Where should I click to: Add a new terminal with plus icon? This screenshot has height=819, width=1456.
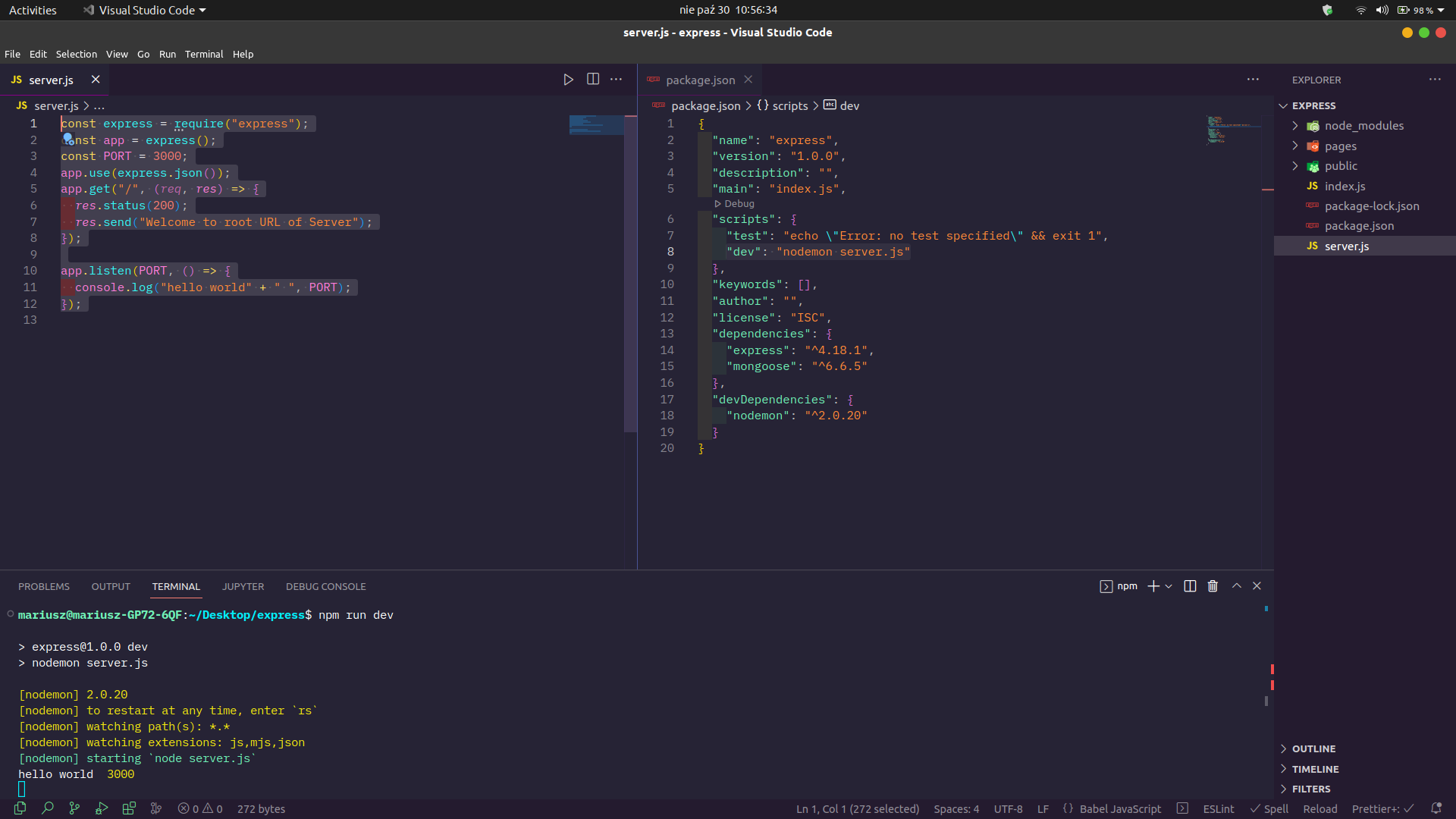(x=1153, y=586)
